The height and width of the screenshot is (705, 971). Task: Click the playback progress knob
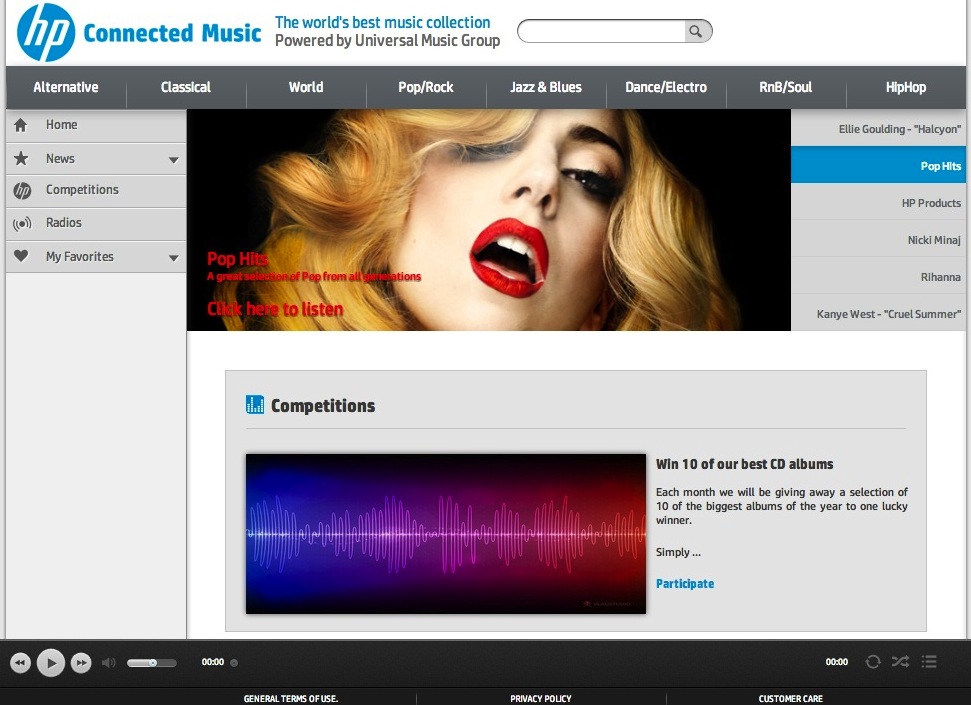point(234,662)
